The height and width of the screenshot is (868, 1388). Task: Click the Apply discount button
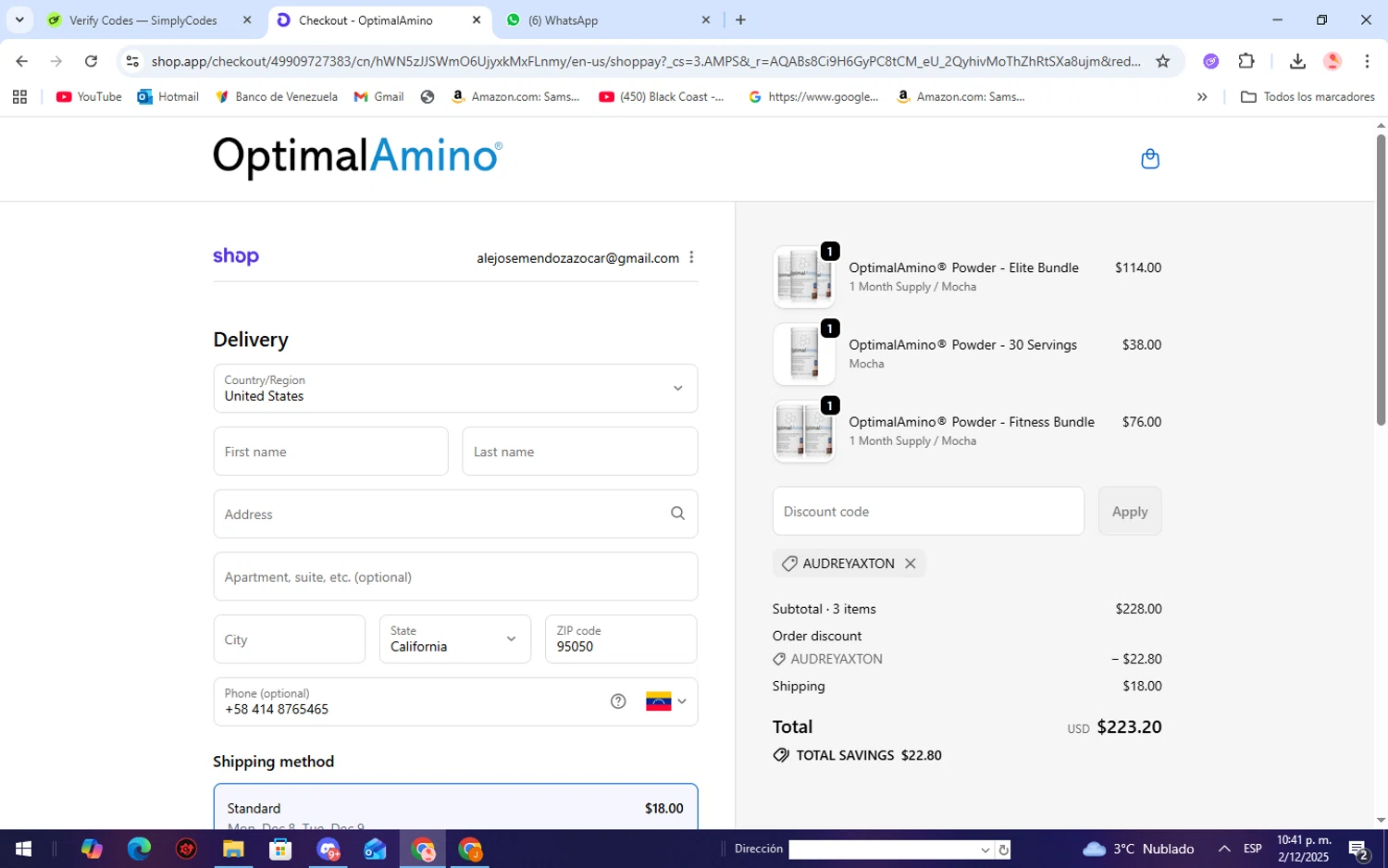[x=1130, y=511]
